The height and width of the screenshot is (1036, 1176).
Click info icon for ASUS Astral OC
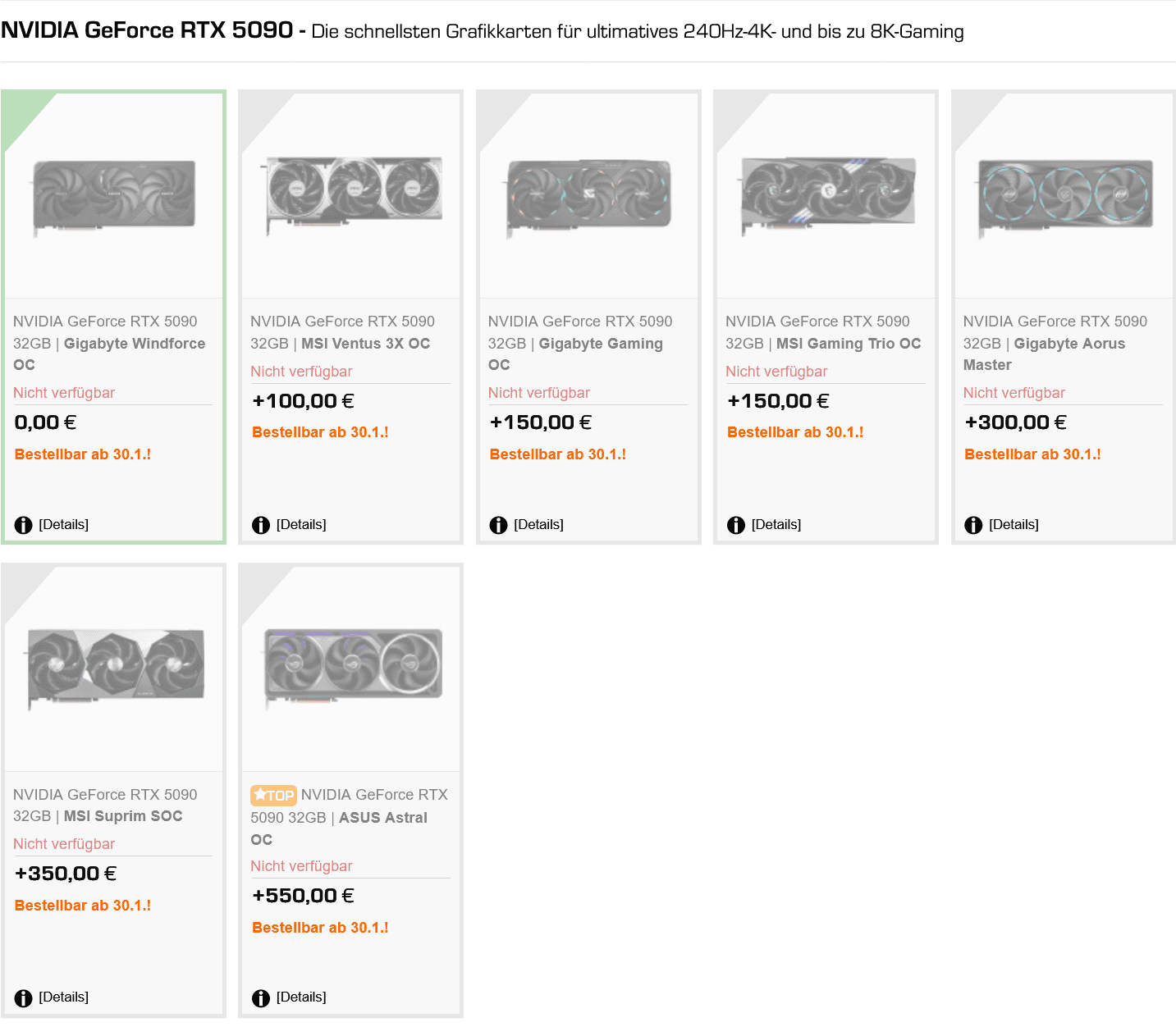(x=261, y=997)
